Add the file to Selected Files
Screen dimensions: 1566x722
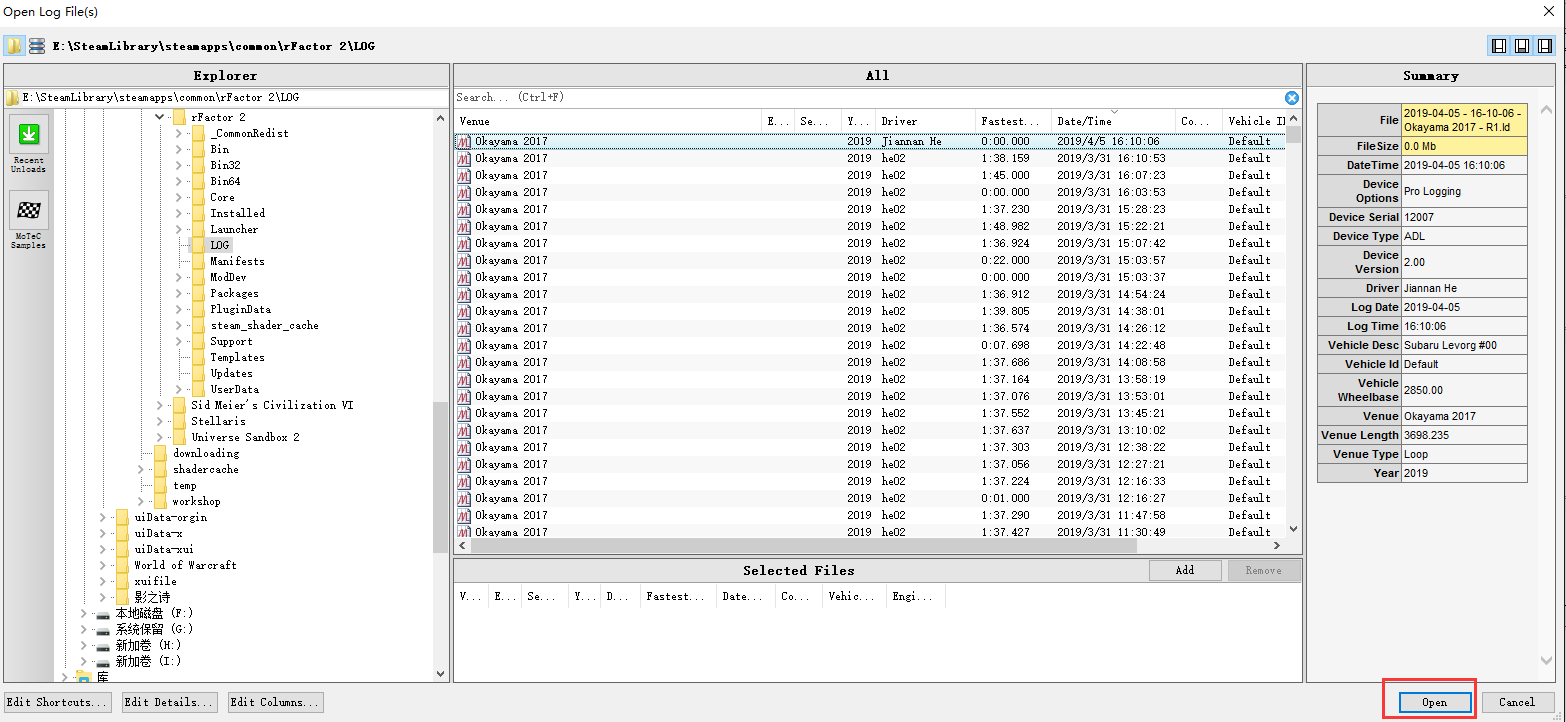[1185, 570]
